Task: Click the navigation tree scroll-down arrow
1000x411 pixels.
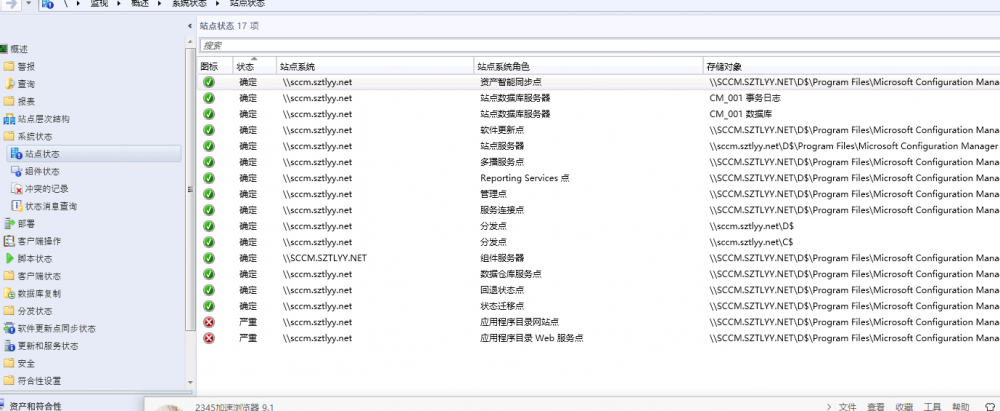Action: pos(190,382)
